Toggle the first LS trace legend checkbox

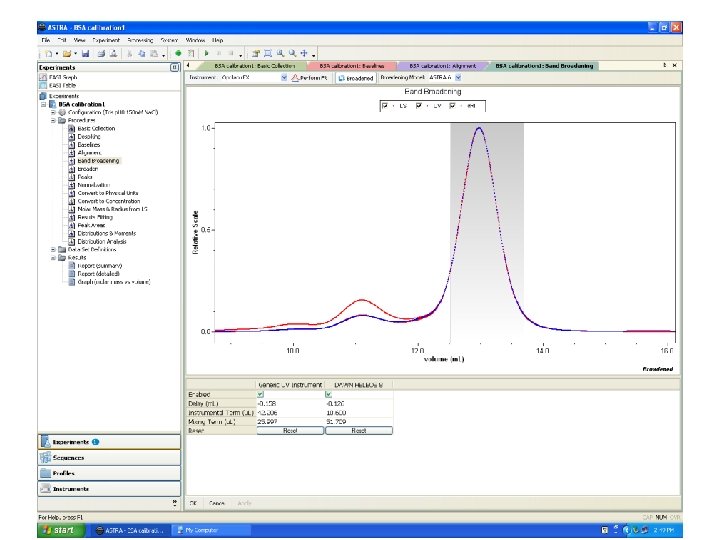(x=385, y=106)
